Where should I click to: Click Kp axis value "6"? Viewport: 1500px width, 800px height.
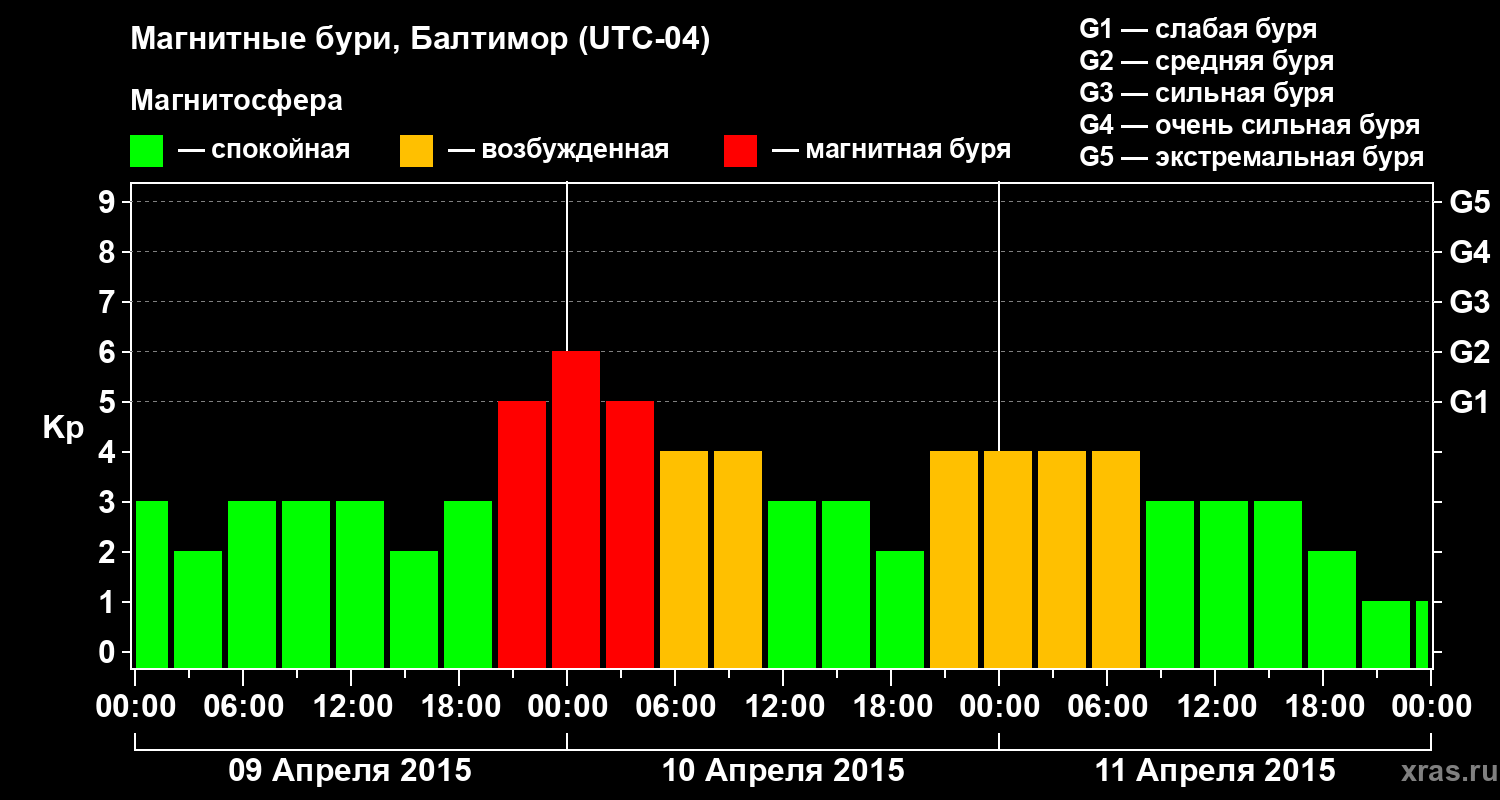[109, 352]
